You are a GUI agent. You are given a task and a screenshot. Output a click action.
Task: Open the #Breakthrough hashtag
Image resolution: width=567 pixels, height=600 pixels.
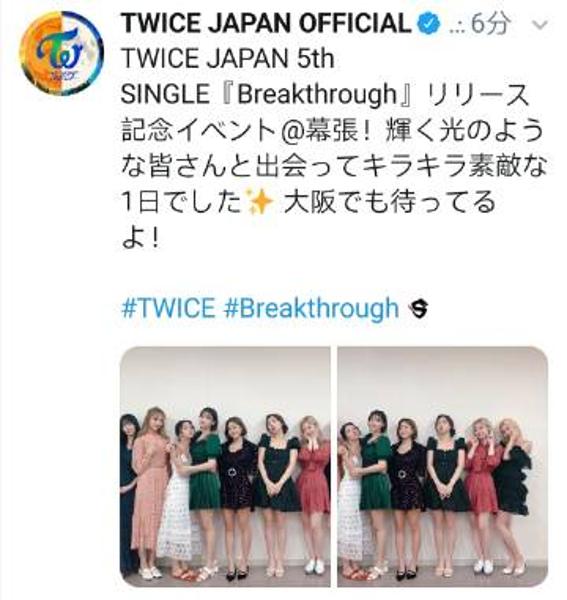pyautogui.click(x=311, y=308)
